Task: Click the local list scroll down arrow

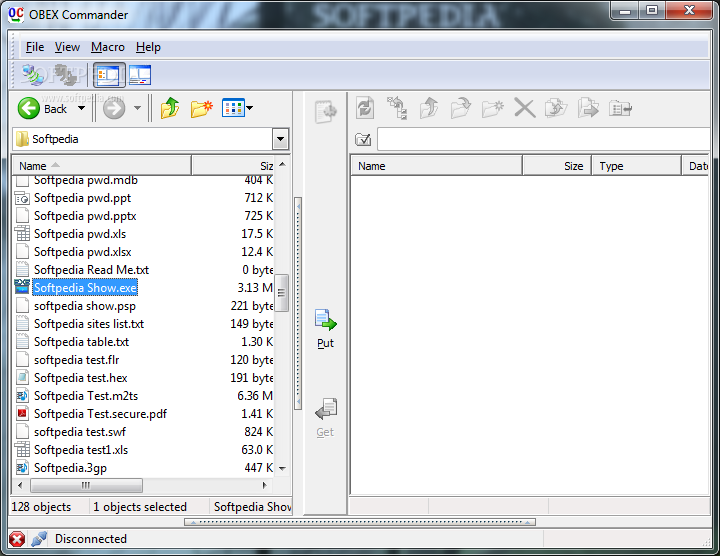Action: [x=282, y=468]
